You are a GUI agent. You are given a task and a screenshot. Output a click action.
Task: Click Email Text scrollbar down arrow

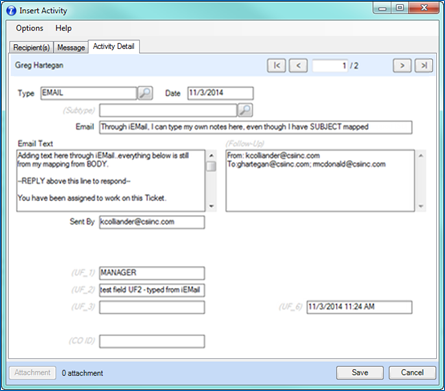[x=211, y=206]
